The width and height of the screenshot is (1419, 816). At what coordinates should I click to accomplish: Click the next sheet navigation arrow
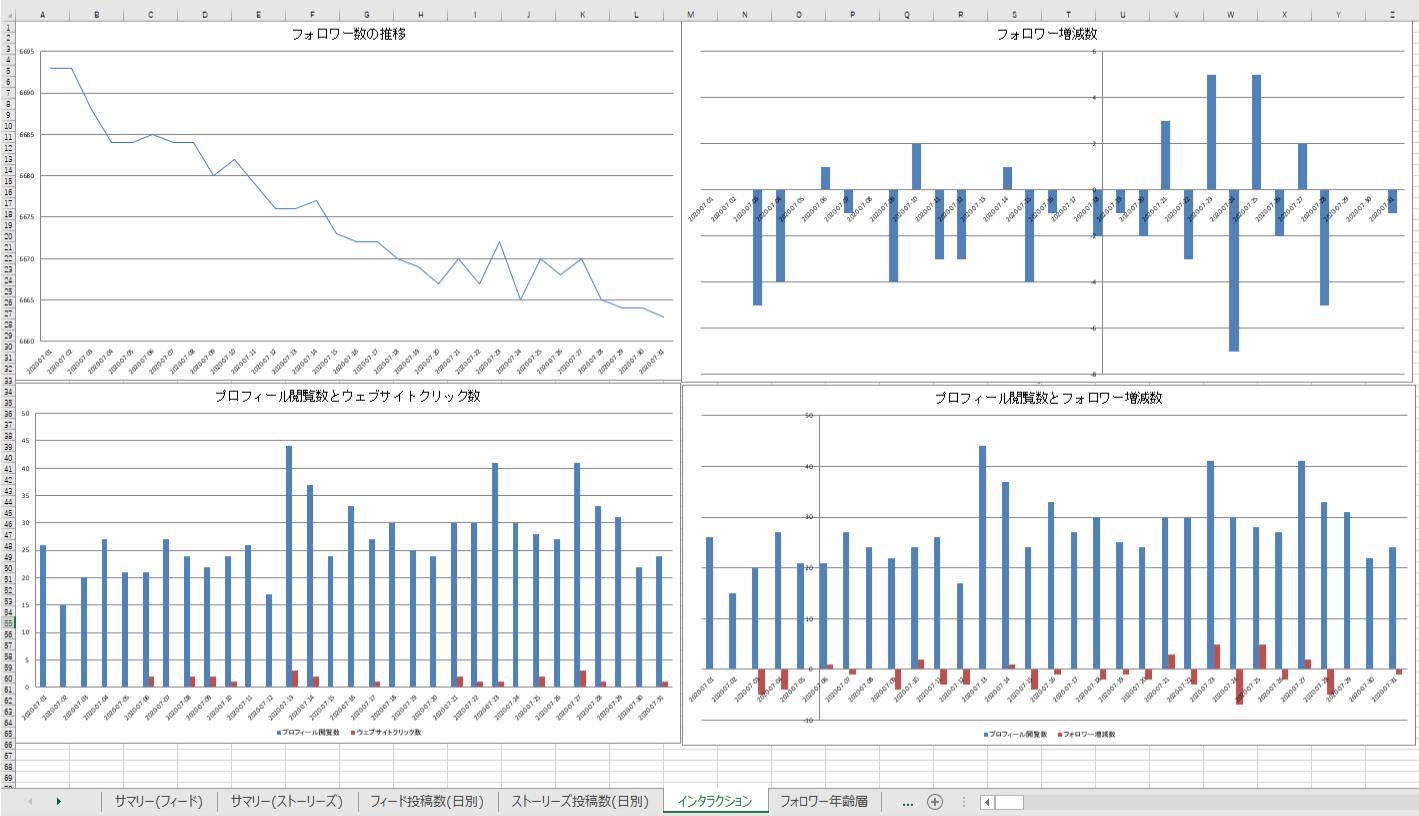58,802
